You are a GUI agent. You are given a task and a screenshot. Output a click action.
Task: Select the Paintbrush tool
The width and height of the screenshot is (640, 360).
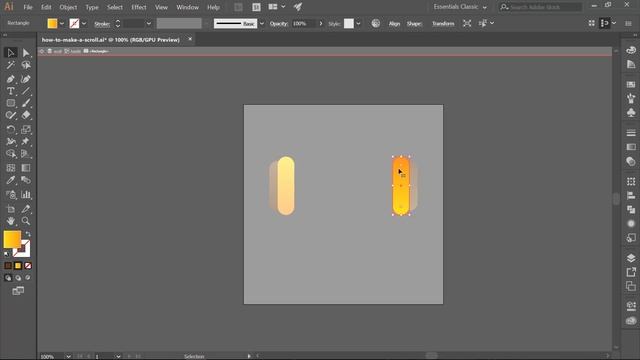pyautogui.click(x=26, y=103)
